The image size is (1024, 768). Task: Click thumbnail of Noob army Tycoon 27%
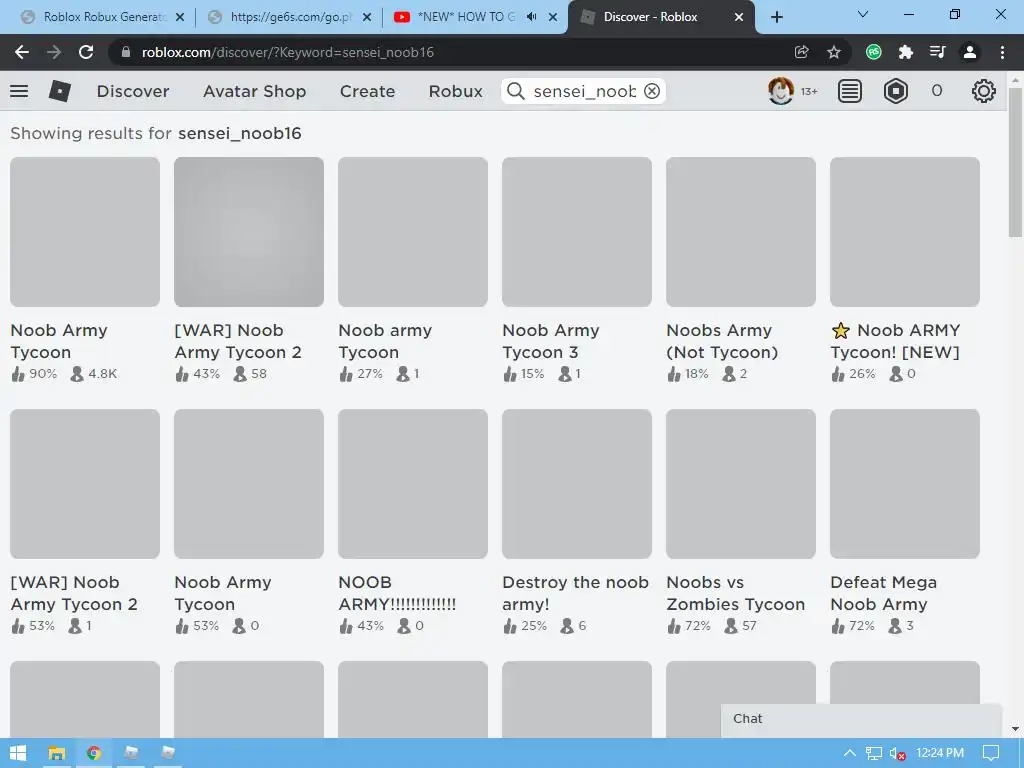coord(413,232)
